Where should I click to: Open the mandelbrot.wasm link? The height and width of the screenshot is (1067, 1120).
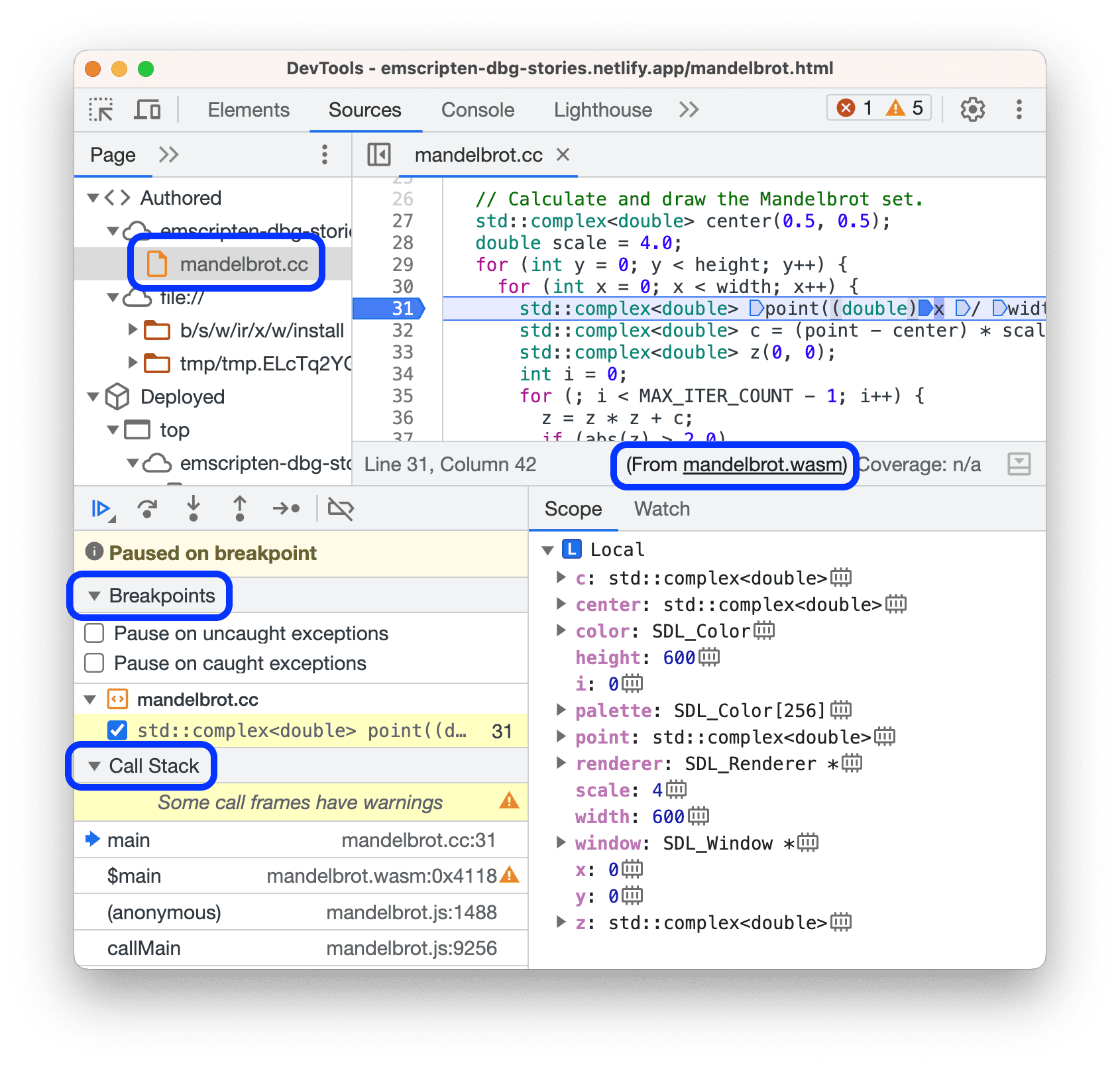coord(763,465)
